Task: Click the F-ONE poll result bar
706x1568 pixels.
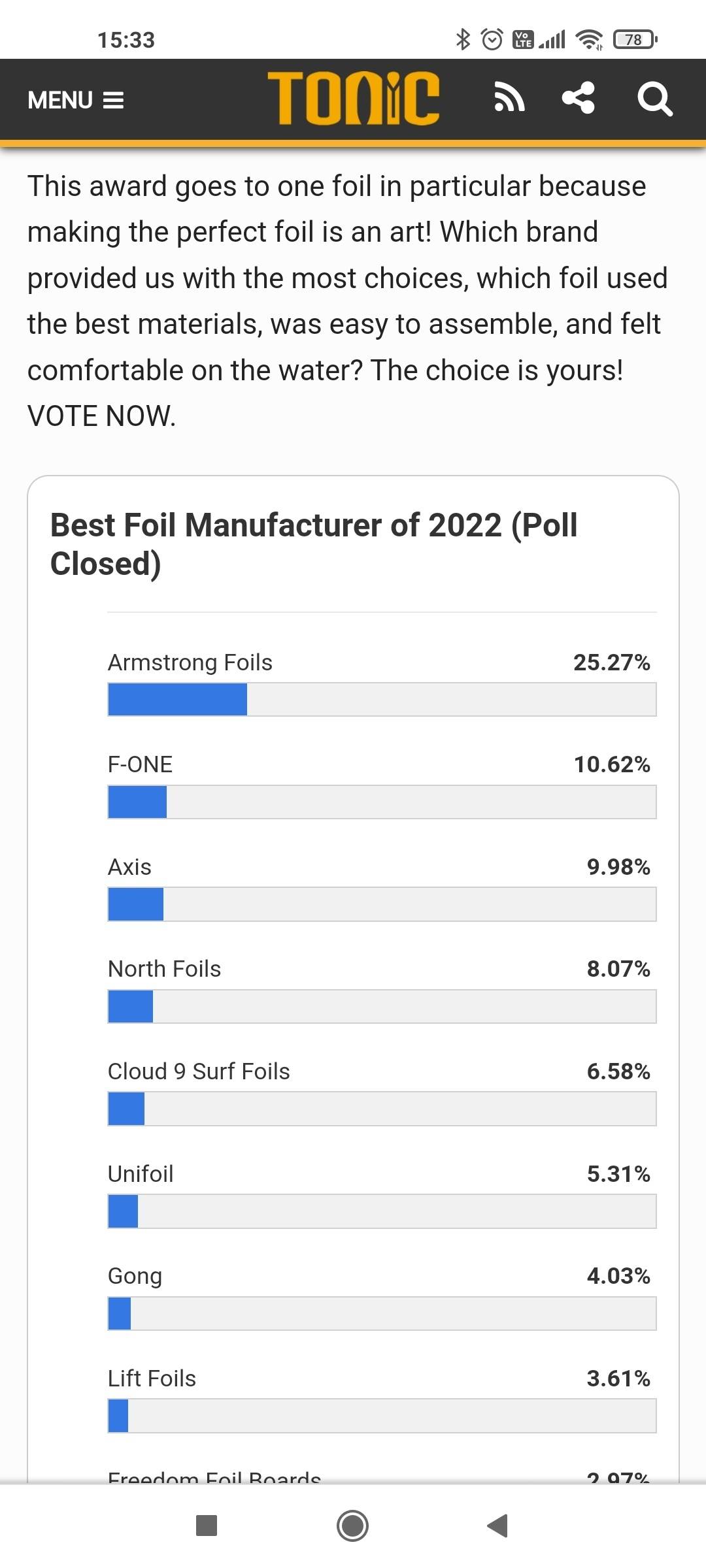Action: tap(382, 802)
